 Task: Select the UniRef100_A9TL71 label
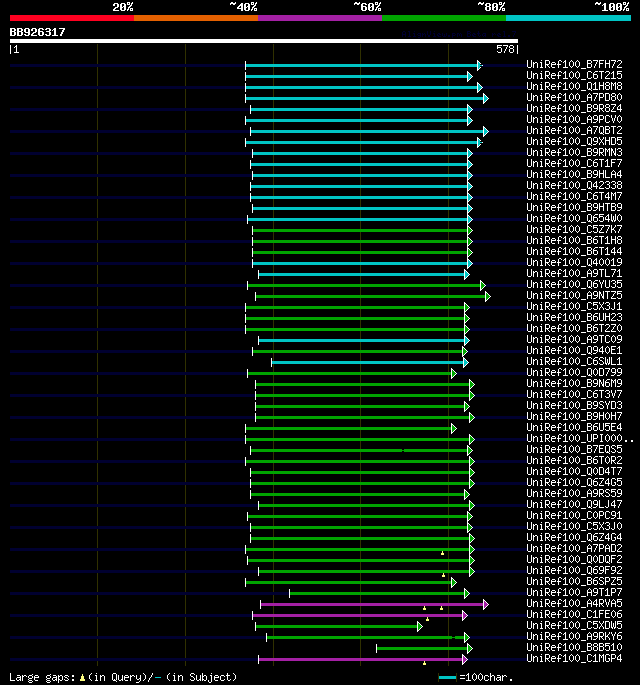(x=574, y=273)
